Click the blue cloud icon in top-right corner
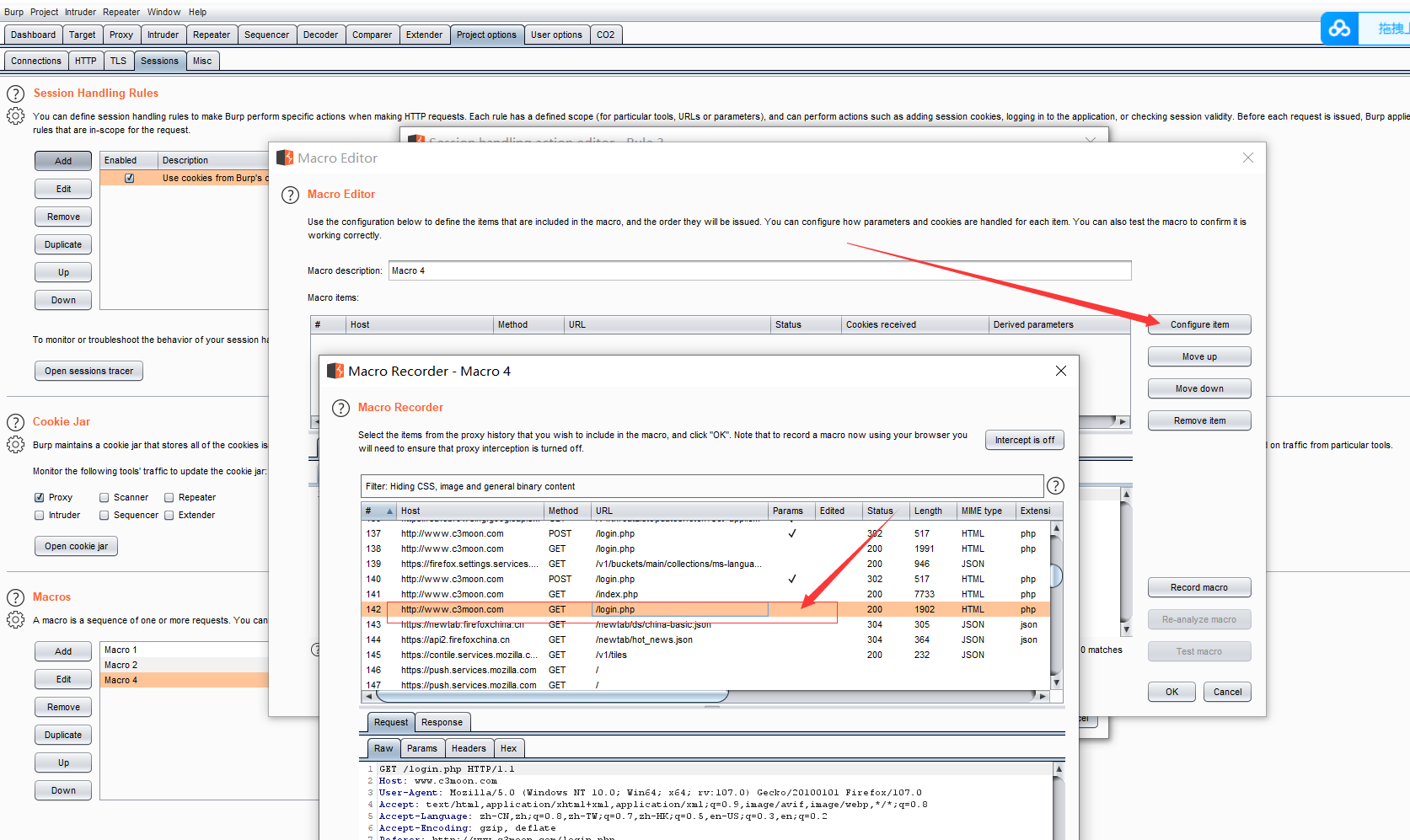 (1339, 29)
